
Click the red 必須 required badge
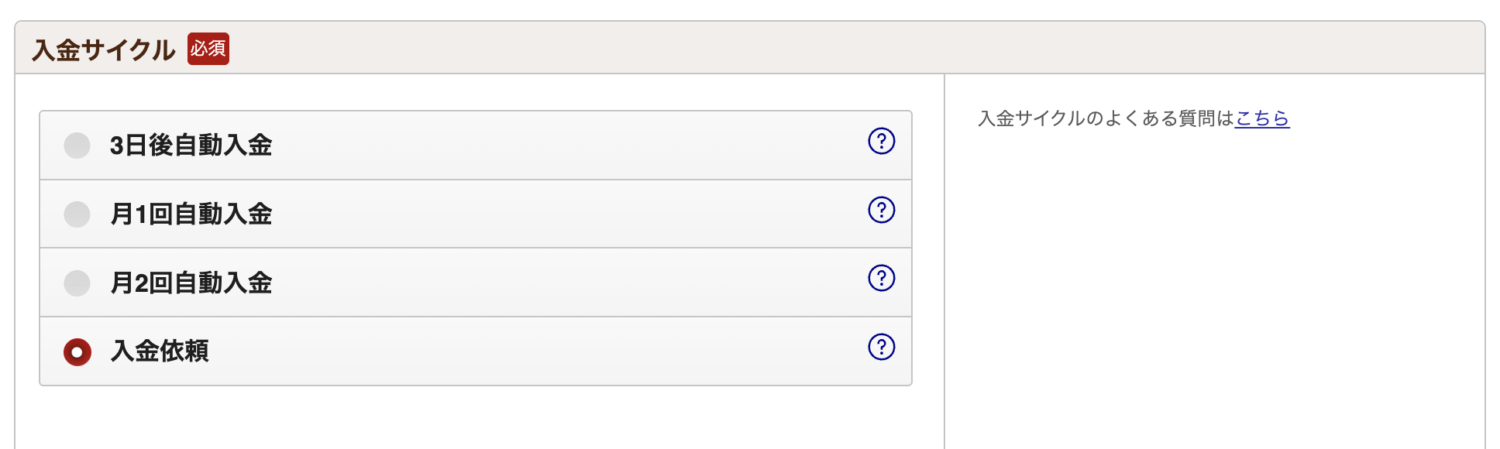[208, 49]
